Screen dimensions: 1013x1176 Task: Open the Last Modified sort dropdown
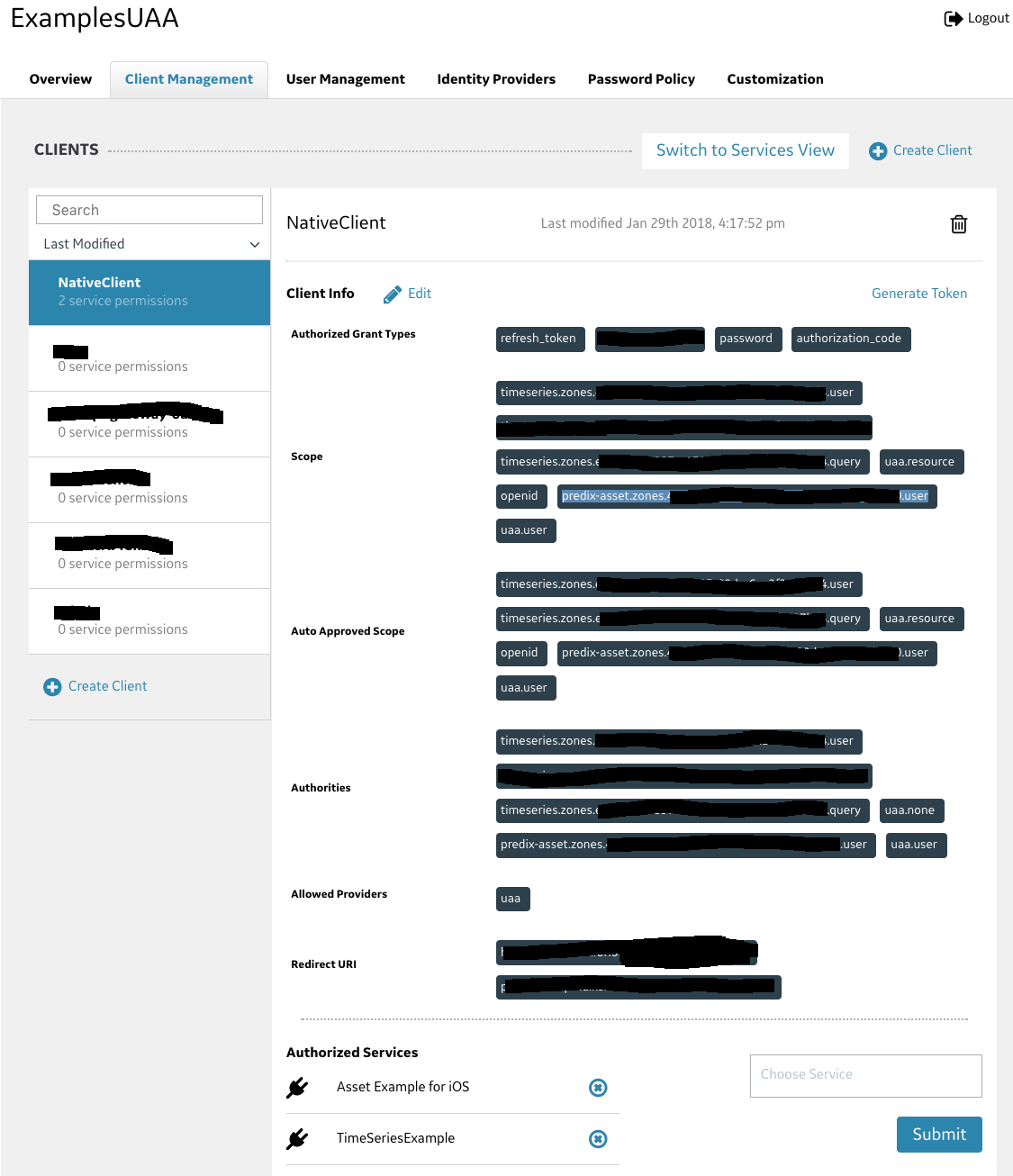click(x=149, y=243)
